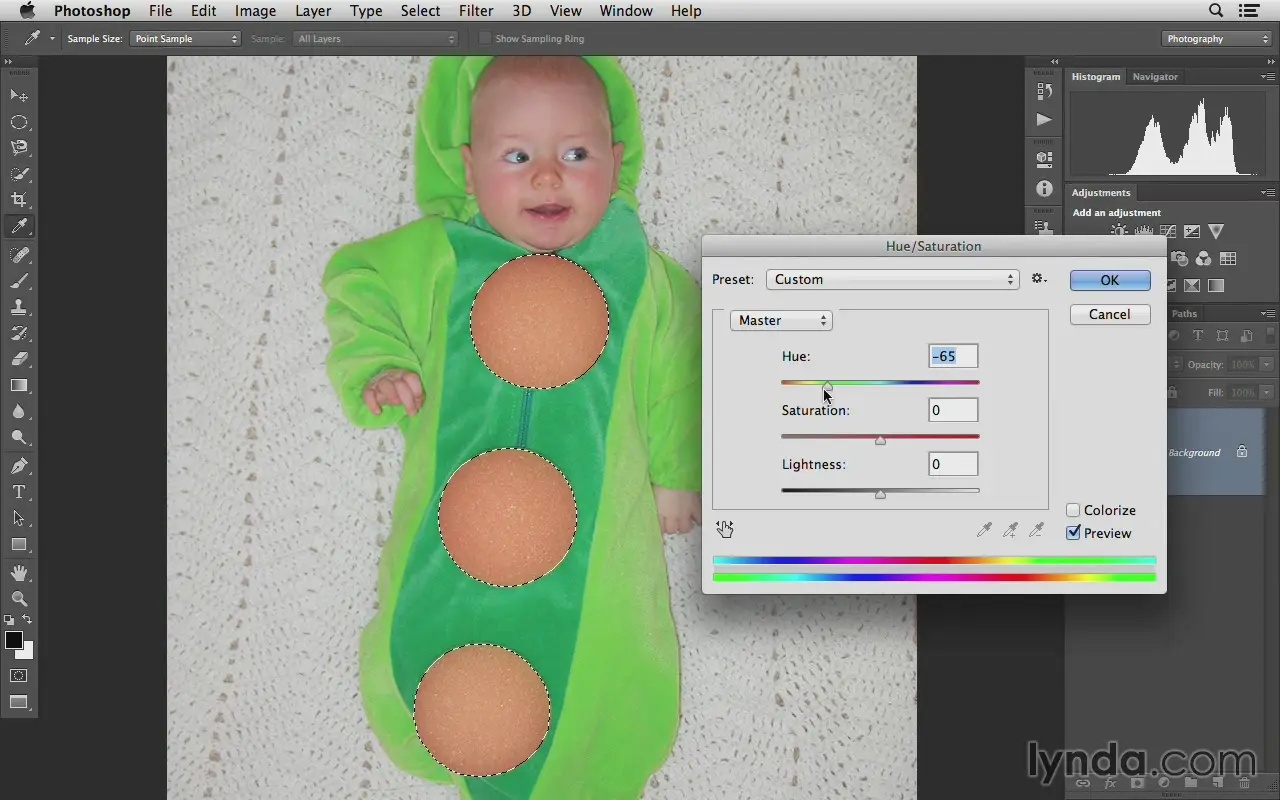
Task: Enable the Colorize checkbox
Action: [x=1074, y=510]
